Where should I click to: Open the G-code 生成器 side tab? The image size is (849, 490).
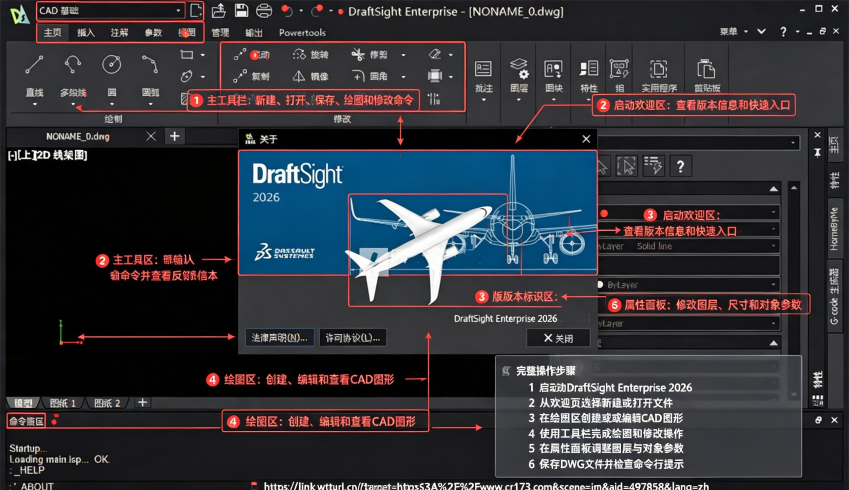pyautogui.click(x=834, y=296)
